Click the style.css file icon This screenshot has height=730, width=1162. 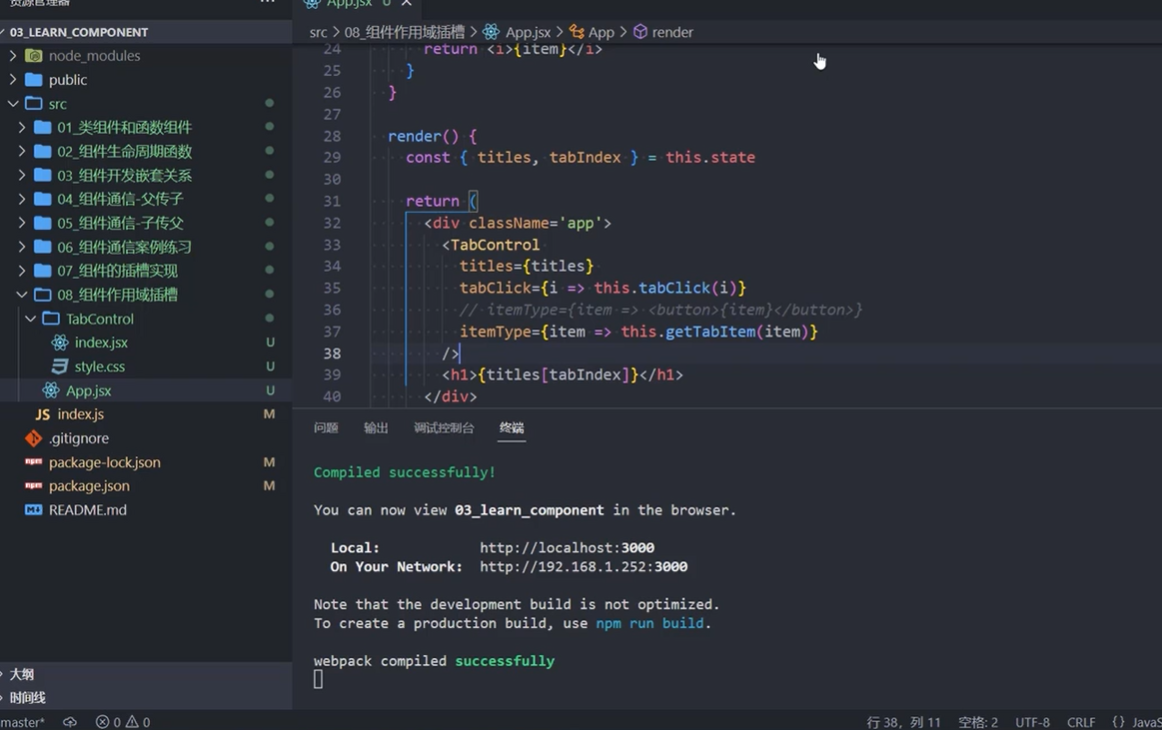(x=60, y=366)
